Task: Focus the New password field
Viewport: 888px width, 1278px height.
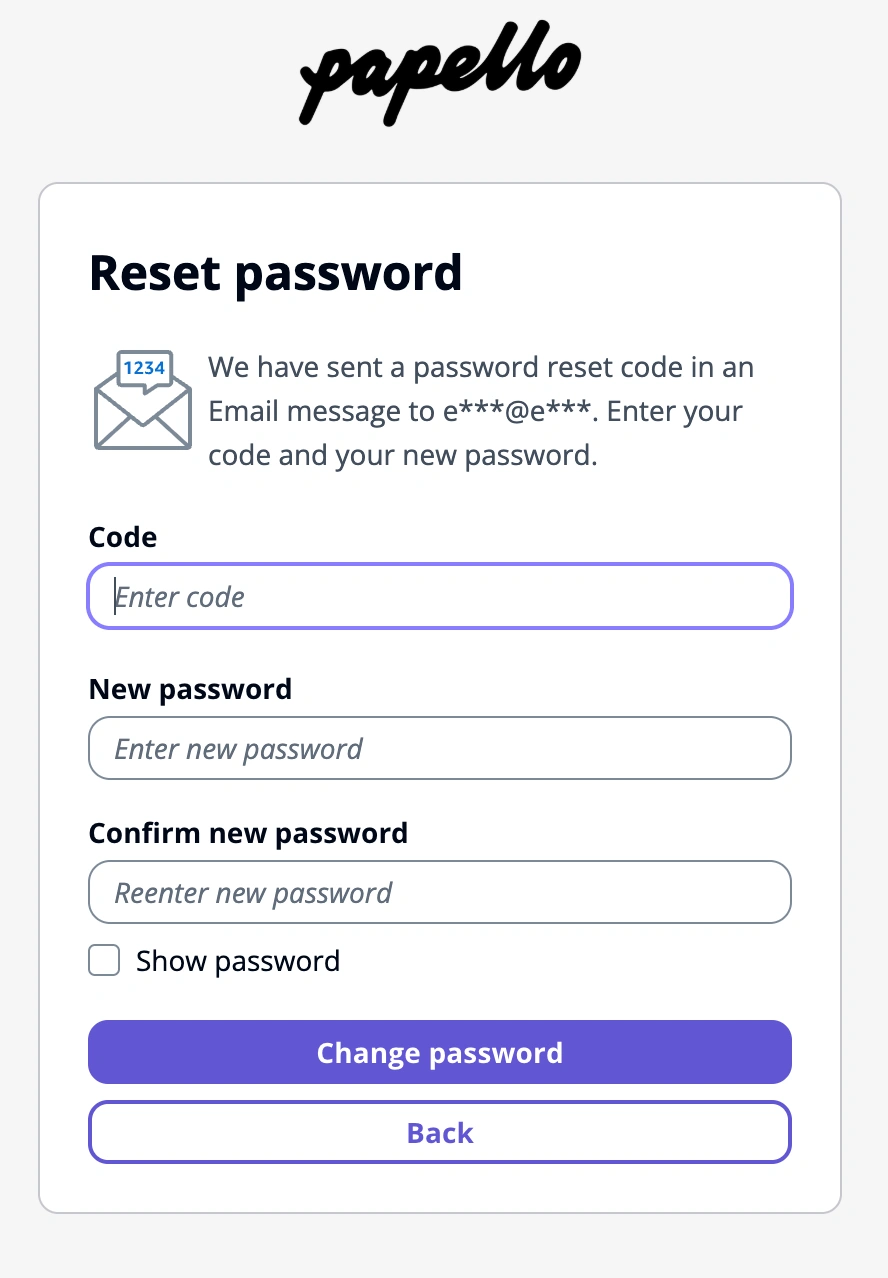Action: tap(440, 748)
